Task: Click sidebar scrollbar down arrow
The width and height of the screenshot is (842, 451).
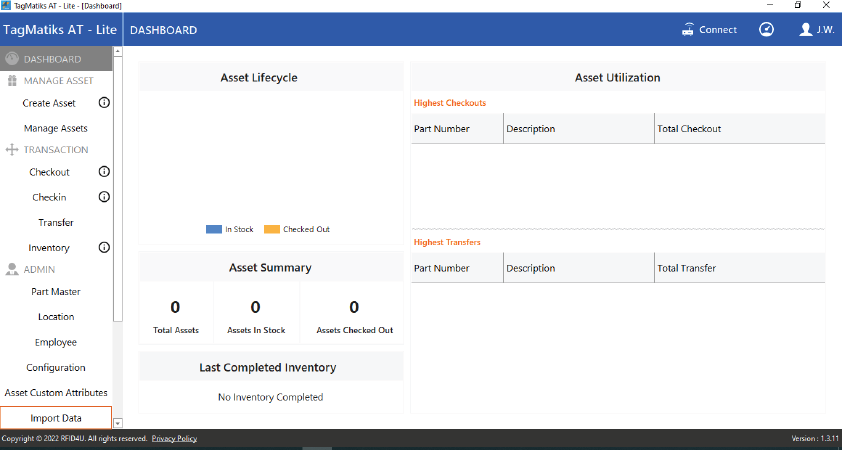Action: (118, 424)
